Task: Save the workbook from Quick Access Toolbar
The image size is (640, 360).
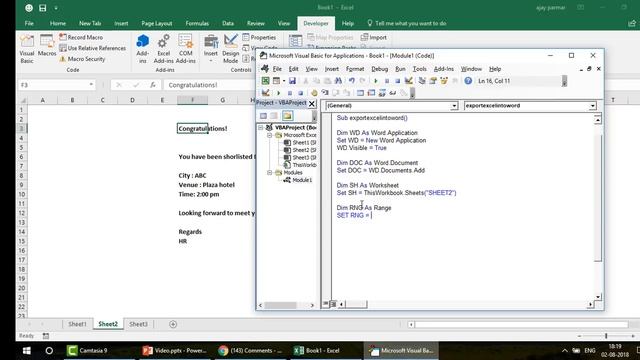Action: 42,8
